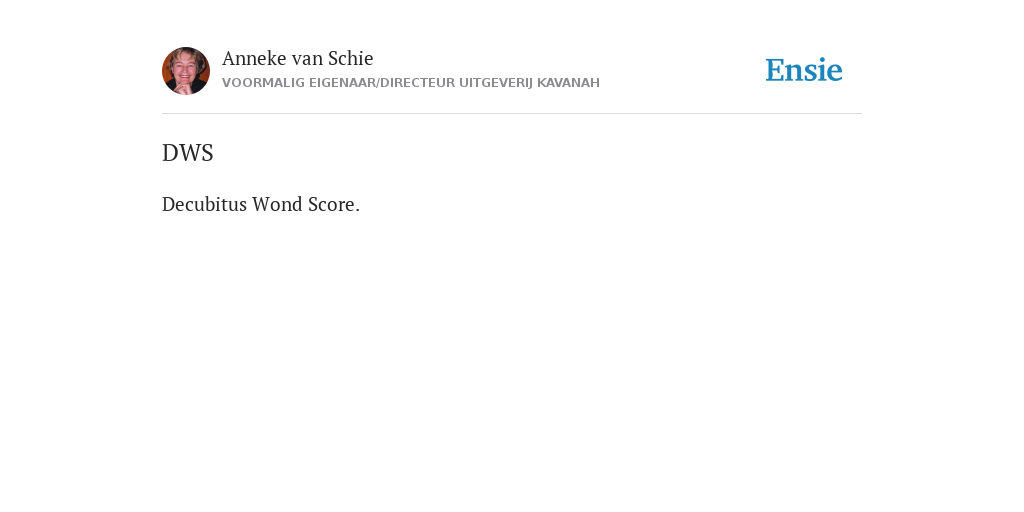Image resolution: width=1024 pixels, height=512 pixels.
Task: Open author name Anneke van Schie
Action: pos(298,58)
